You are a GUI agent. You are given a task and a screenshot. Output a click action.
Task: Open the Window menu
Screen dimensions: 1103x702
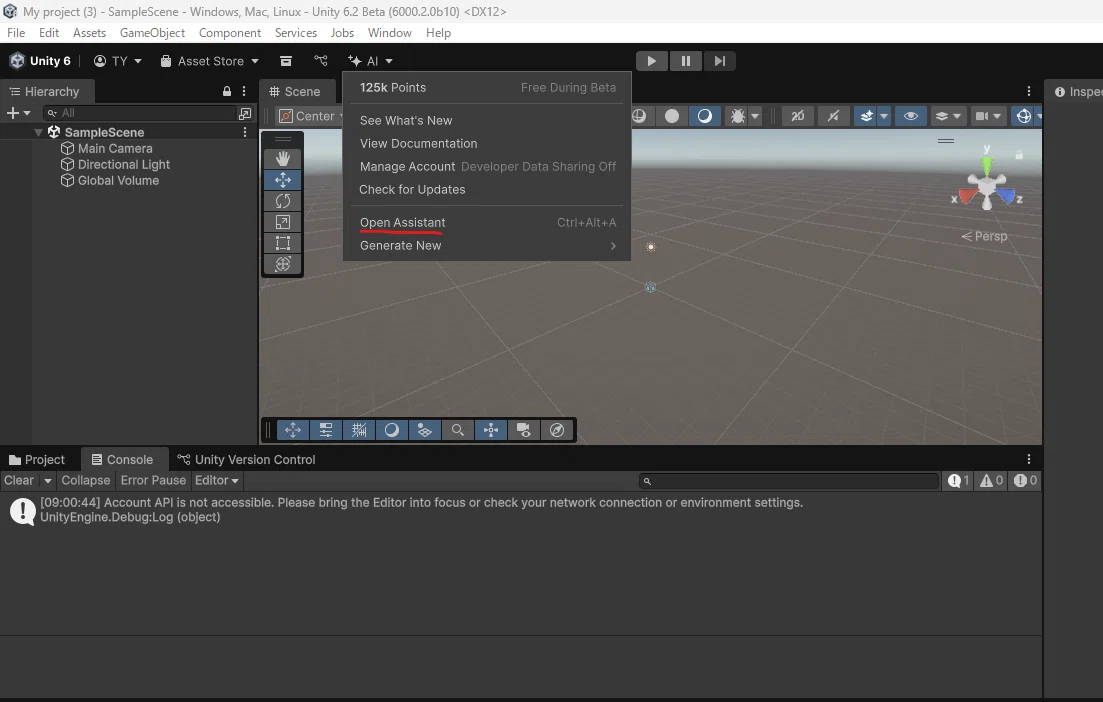(389, 33)
